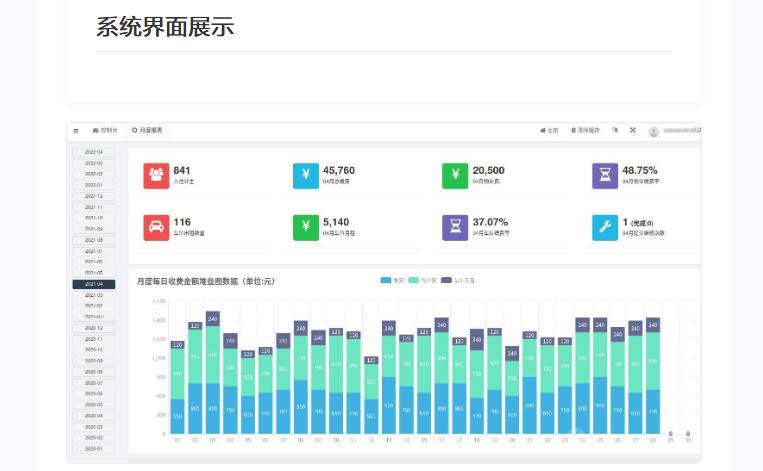Toggle the dark slate legend series swatch

pyautogui.click(x=446, y=280)
